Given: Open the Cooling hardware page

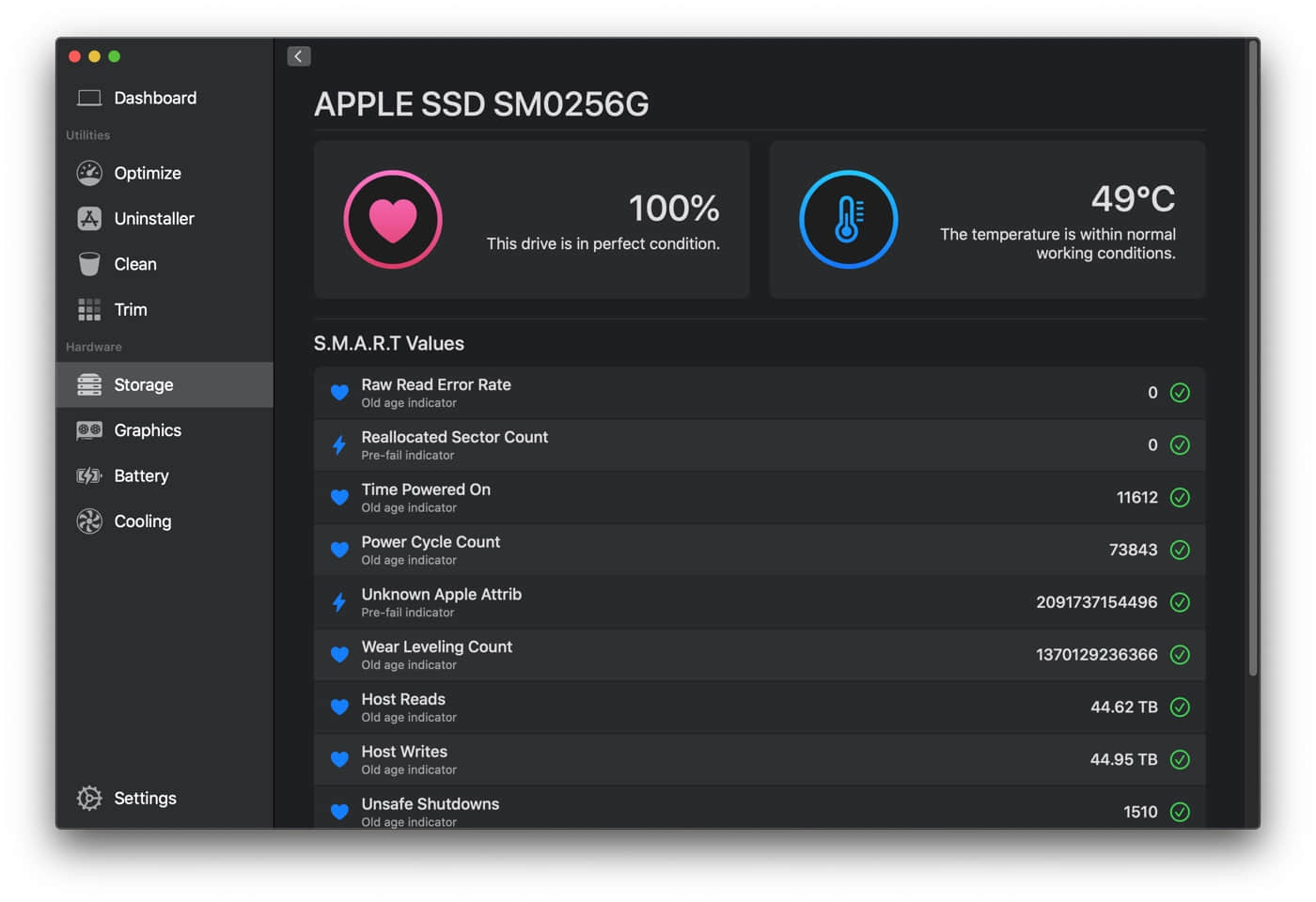Looking at the screenshot, I should (164, 521).
